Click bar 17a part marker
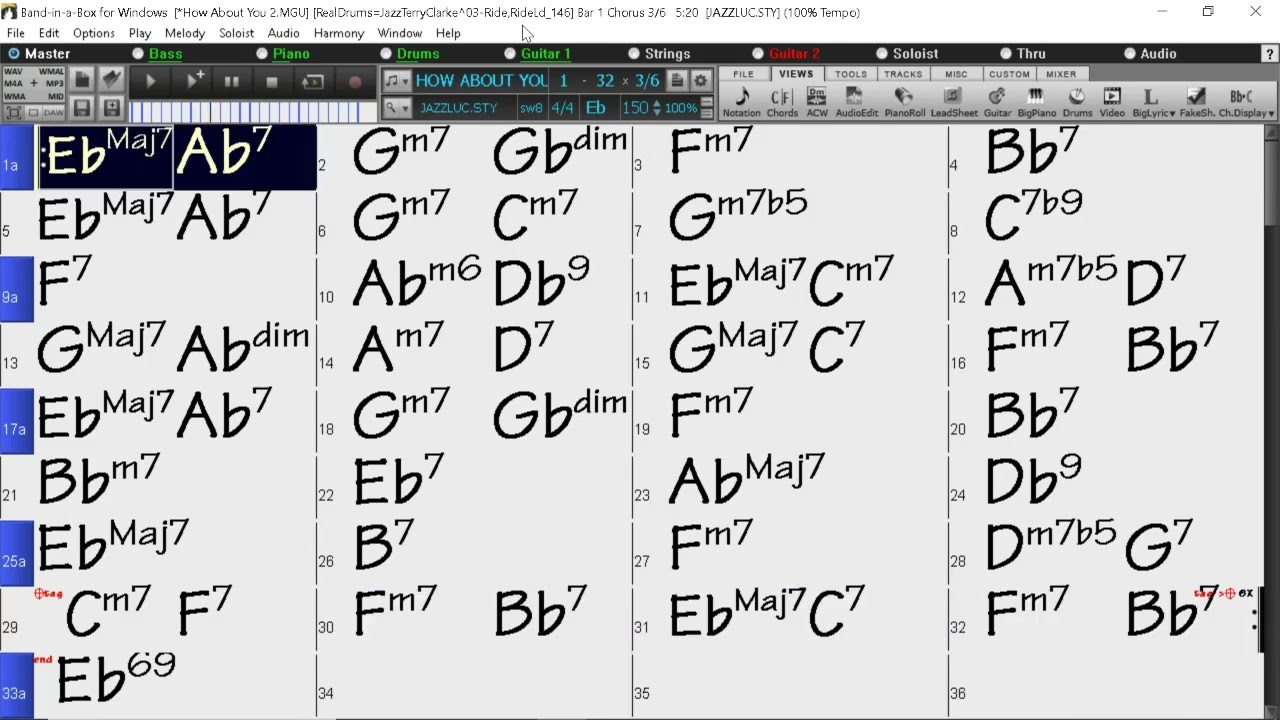Viewport: 1280px width, 720px height. click(17, 421)
